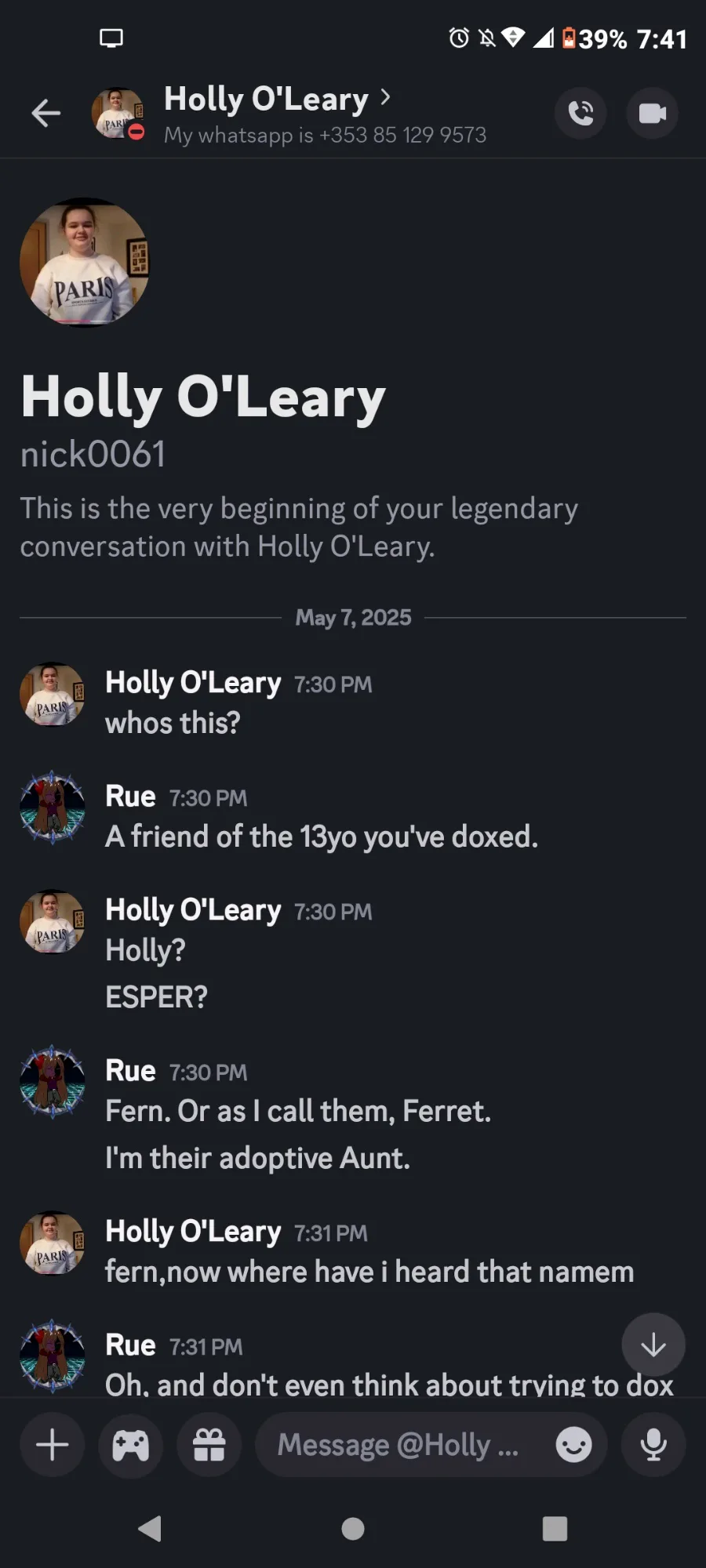The width and height of the screenshot is (706, 1568).
Task: Tap the small avatar in the chat header
Action: (118, 114)
